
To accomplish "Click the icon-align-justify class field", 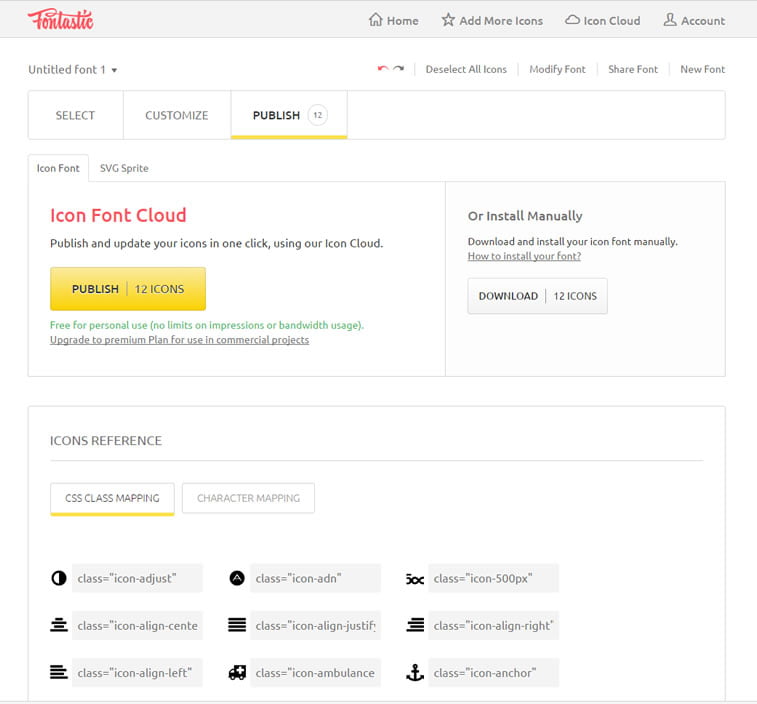I will point(315,625).
